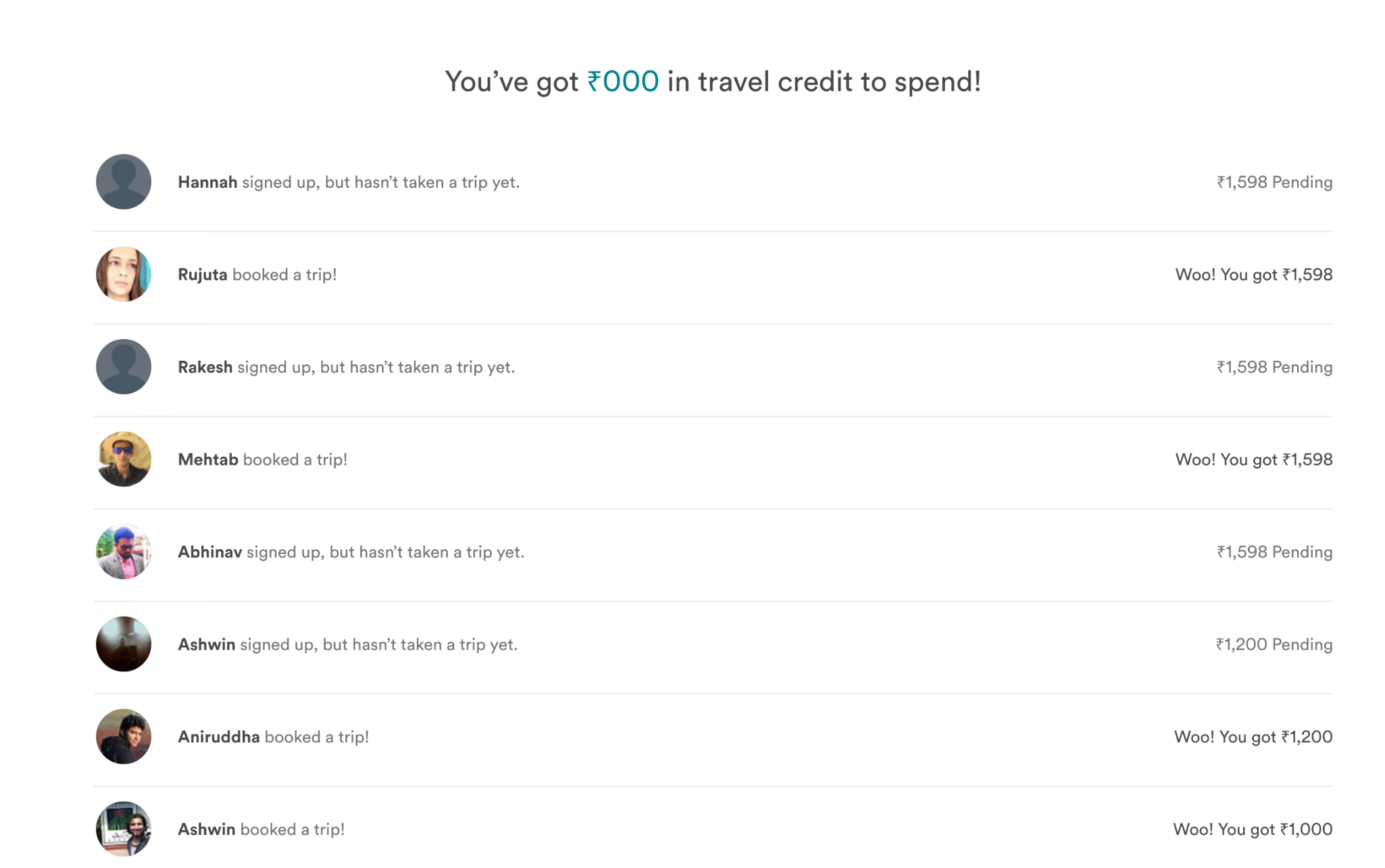Open Rujuta's profile photo
1385x868 pixels.
click(x=124, y=274)
